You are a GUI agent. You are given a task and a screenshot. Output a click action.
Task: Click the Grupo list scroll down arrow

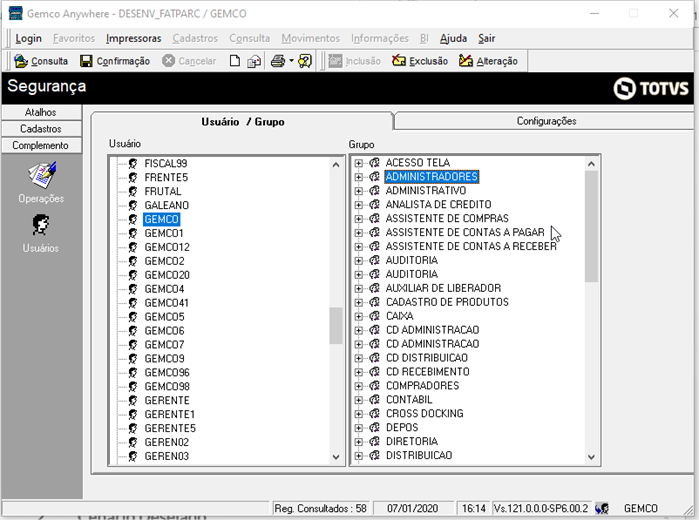point(591,457)
